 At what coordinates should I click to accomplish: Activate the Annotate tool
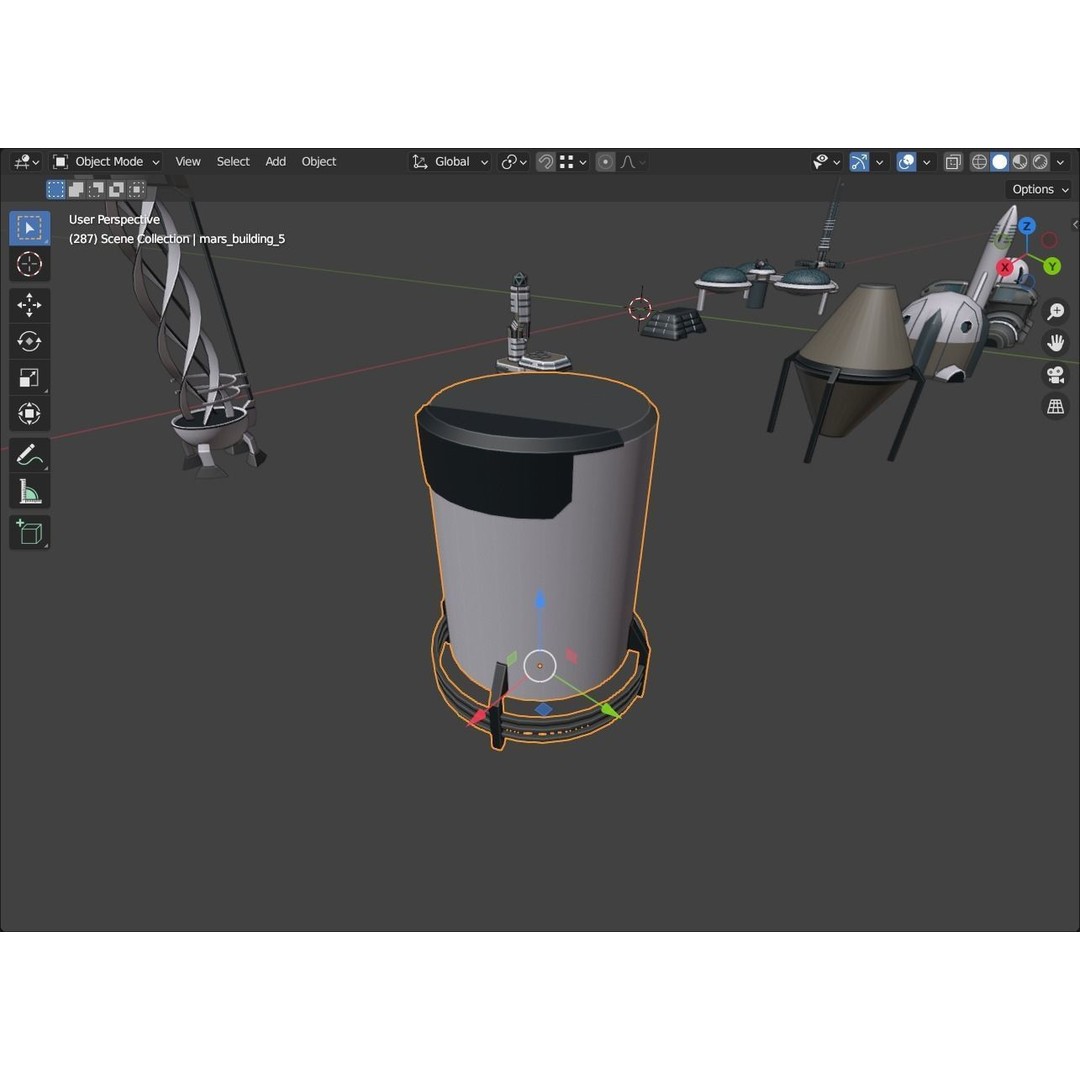(x=29, y=454)
